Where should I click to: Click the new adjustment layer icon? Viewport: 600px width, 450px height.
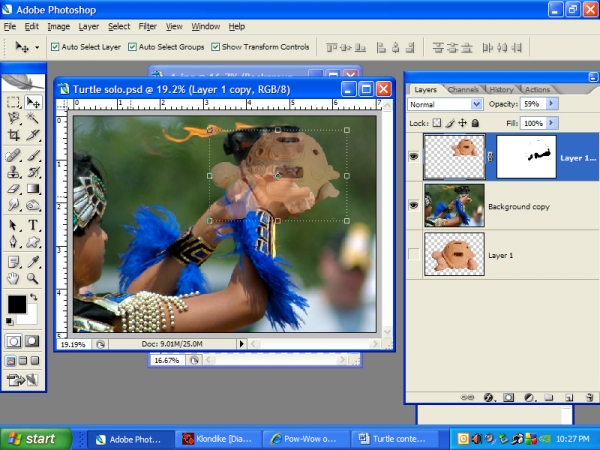(x=529, y=398)
